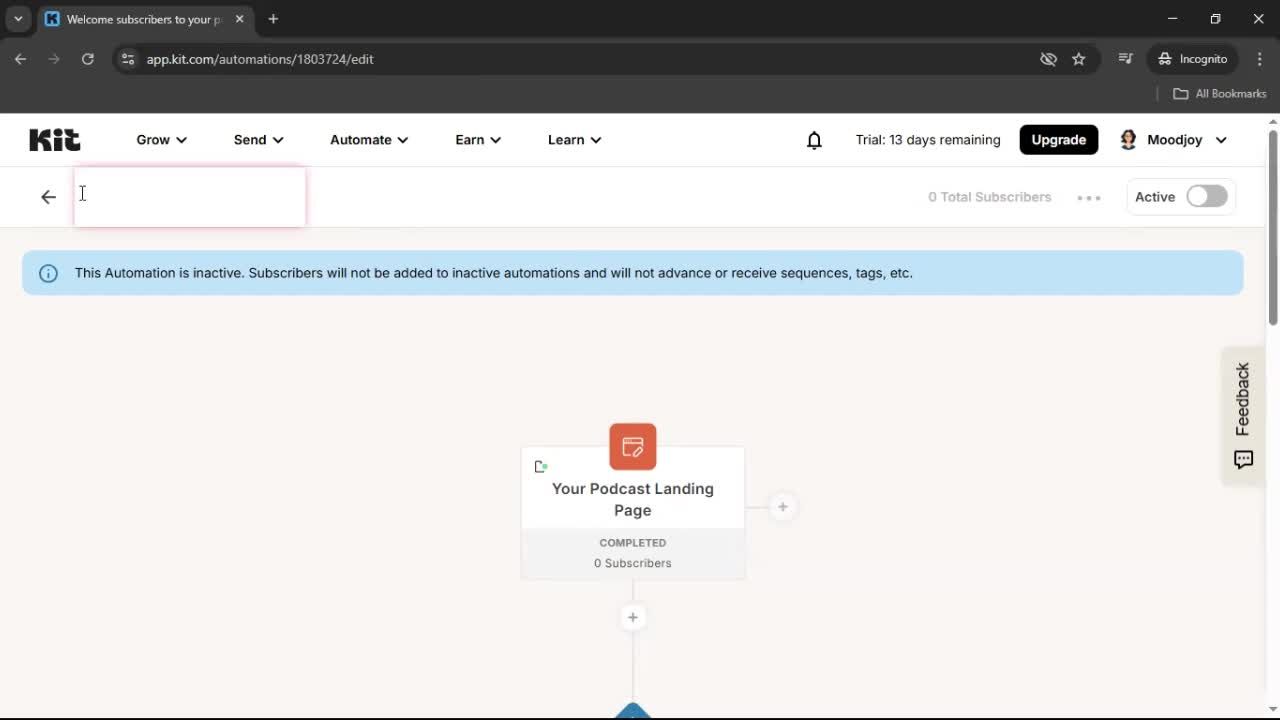The width and height of the screenshot is (1280, 720).
Task: Open the more options ellipsis near Total Subscribers
Action: pyautogui.click(x=1089, y=197)
